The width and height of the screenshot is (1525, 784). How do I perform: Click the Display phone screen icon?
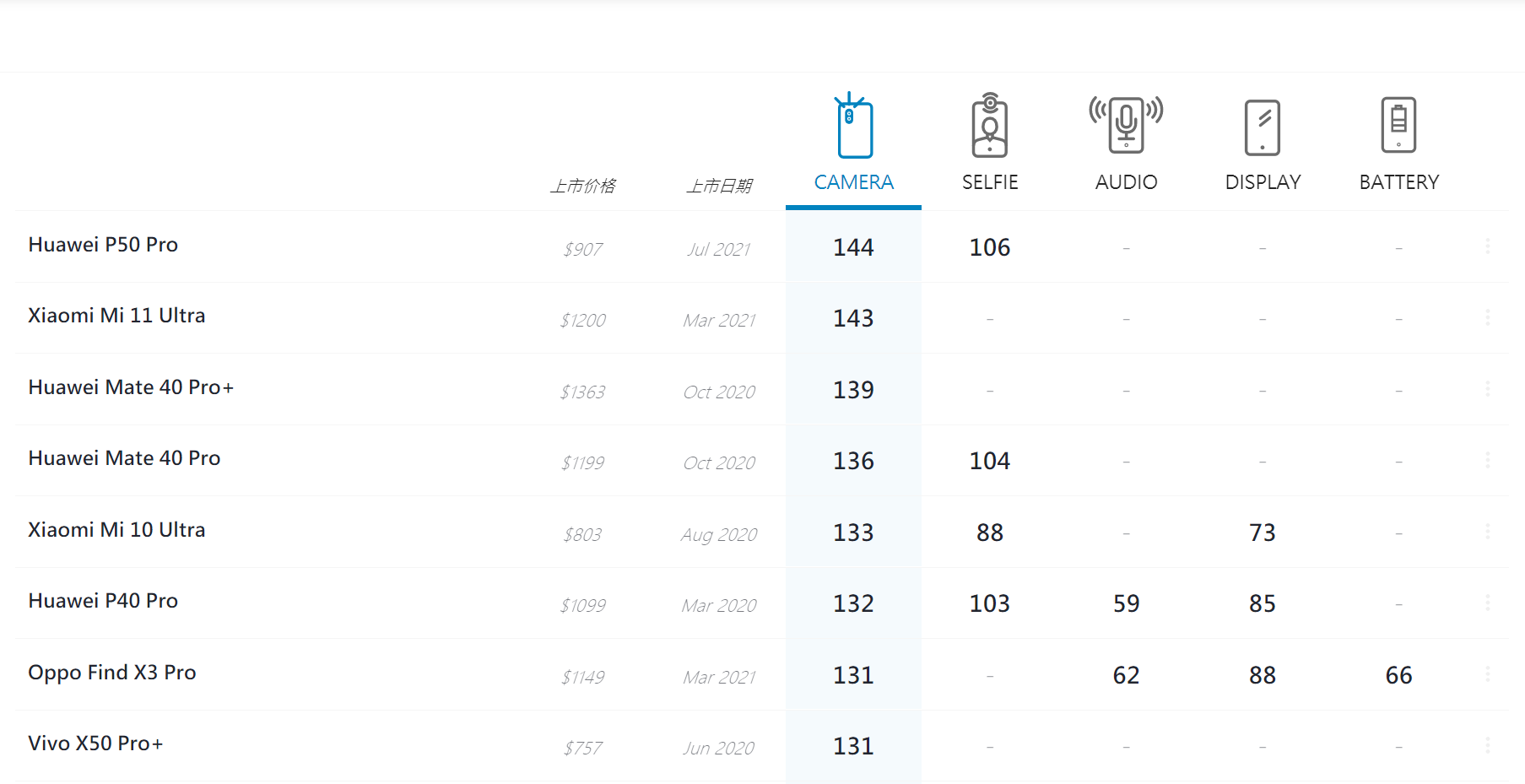(1263, 127)
